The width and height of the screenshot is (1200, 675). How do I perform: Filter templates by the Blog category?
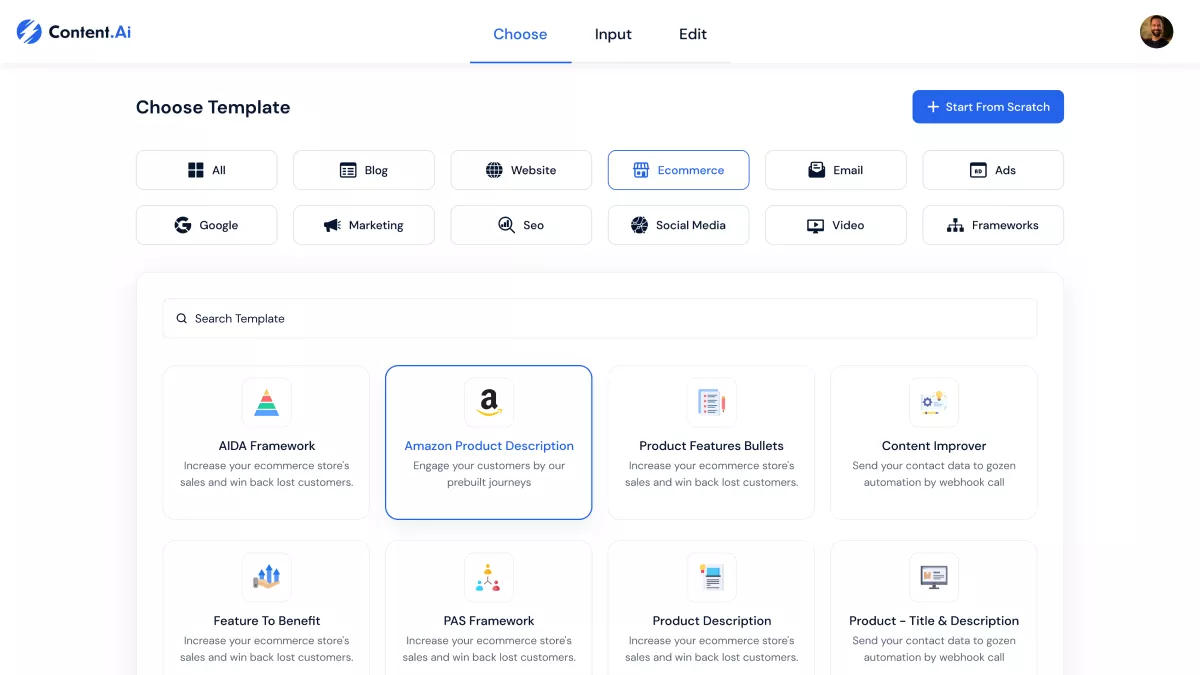[x=364, y=170]
